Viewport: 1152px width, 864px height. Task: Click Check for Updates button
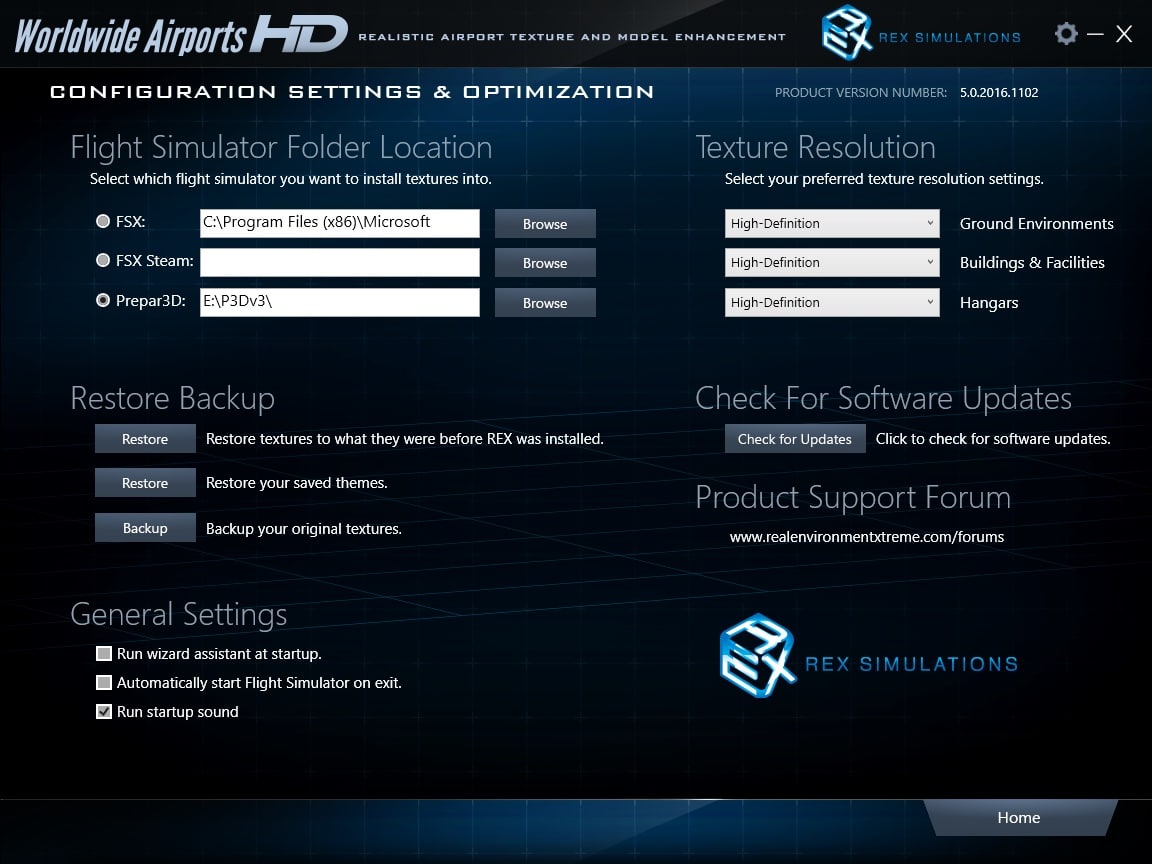(x=795, y=439)
